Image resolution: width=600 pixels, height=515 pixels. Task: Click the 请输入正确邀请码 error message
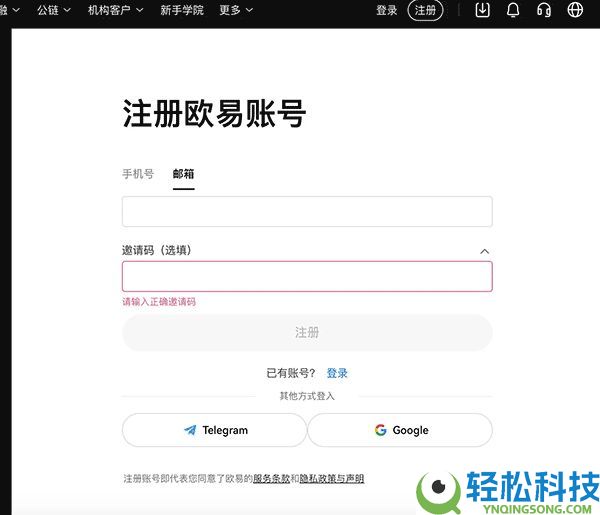pyautogui.click(x=159, y=302)
